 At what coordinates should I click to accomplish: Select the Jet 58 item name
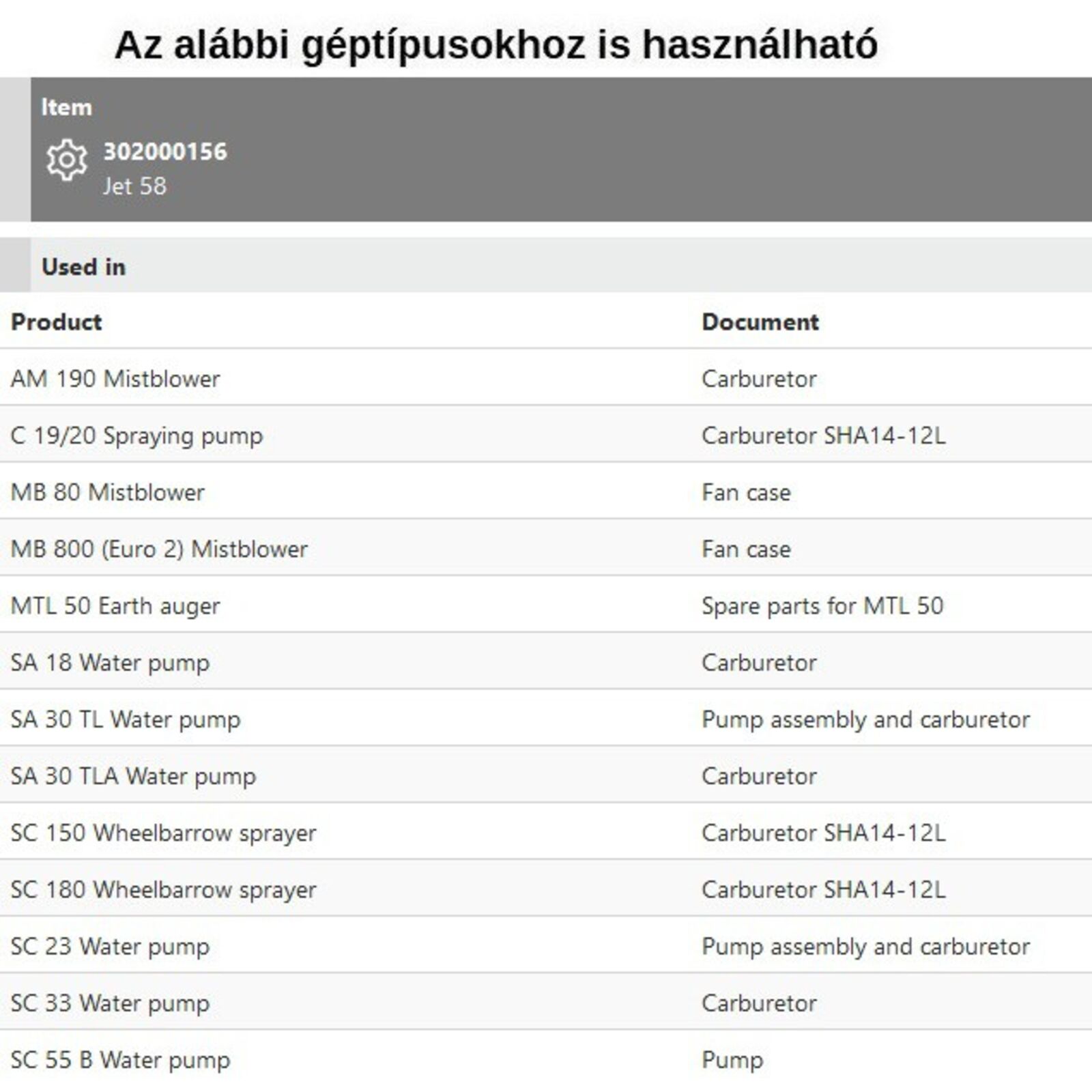[x=134, y=186]
